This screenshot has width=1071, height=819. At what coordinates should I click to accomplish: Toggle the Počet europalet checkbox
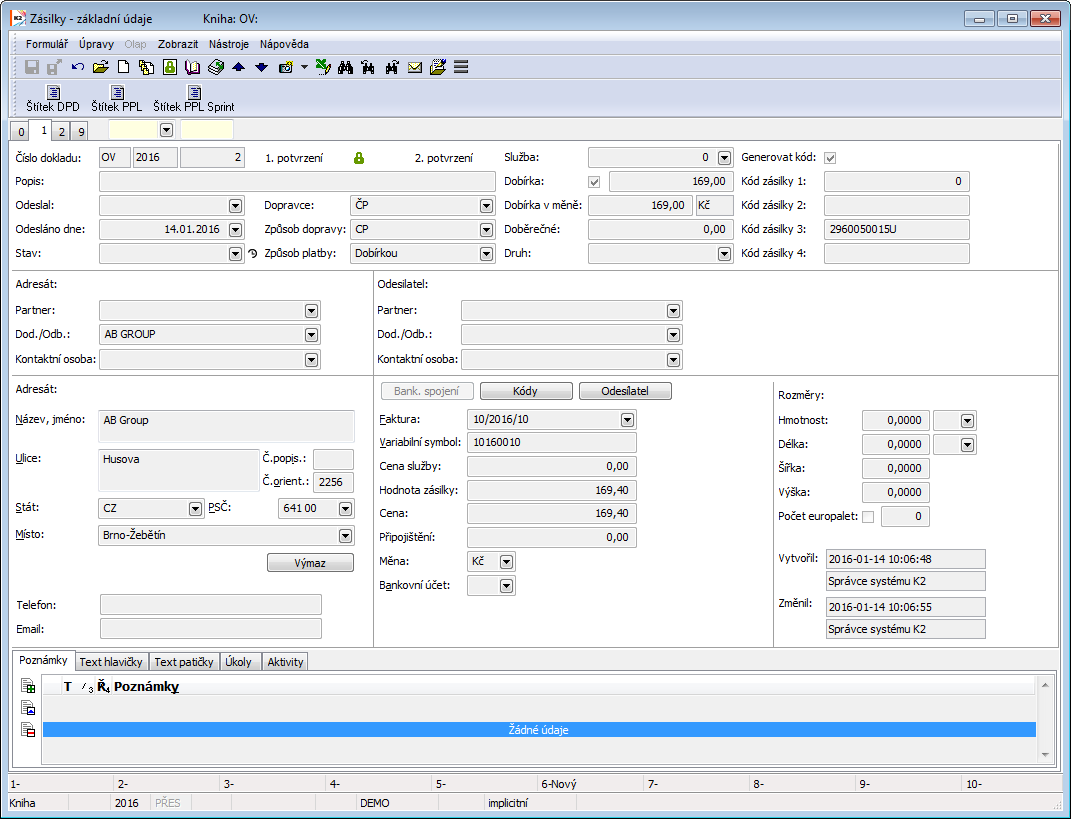pos(868,517)
